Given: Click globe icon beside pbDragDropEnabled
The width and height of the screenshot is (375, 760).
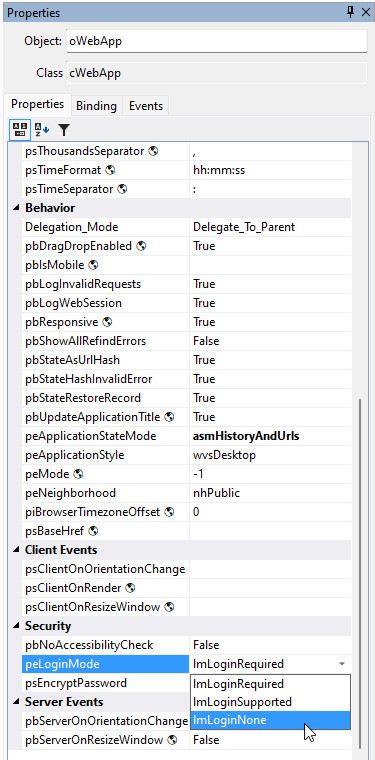Looking at the screenshot, I should 141,246.
